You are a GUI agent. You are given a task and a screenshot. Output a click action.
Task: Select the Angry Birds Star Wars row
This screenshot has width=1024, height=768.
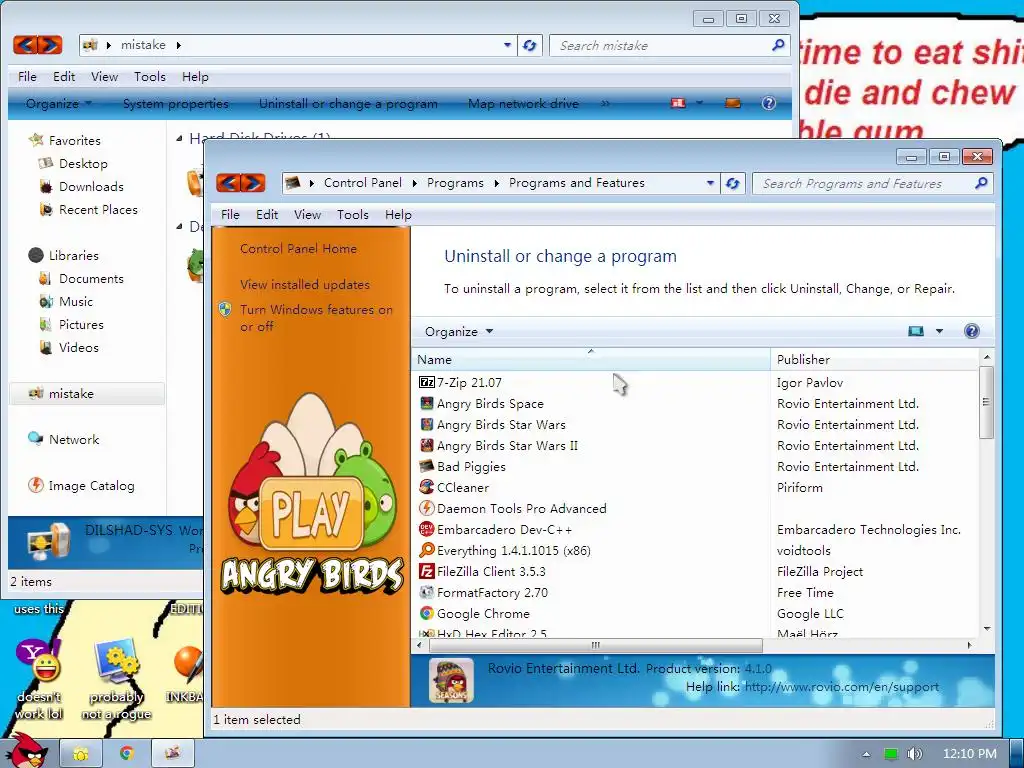[695, 424]
